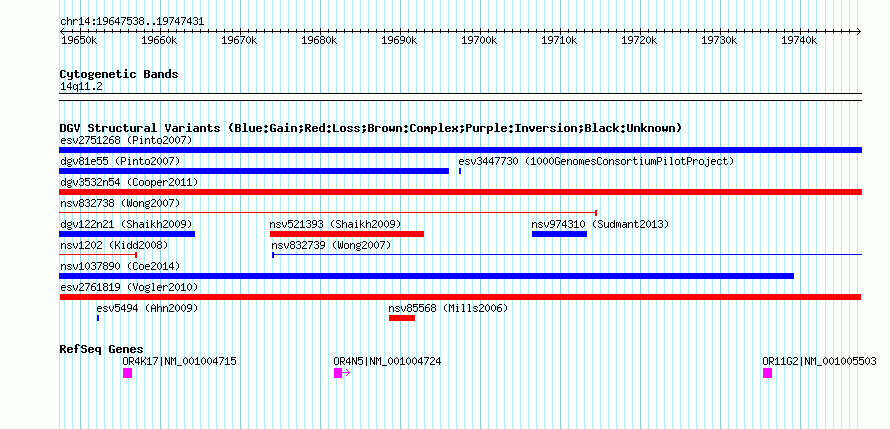Open esv5494 (Ahn2009) label
The height and width of the screenshot is (429, 890).
[147, 308]
